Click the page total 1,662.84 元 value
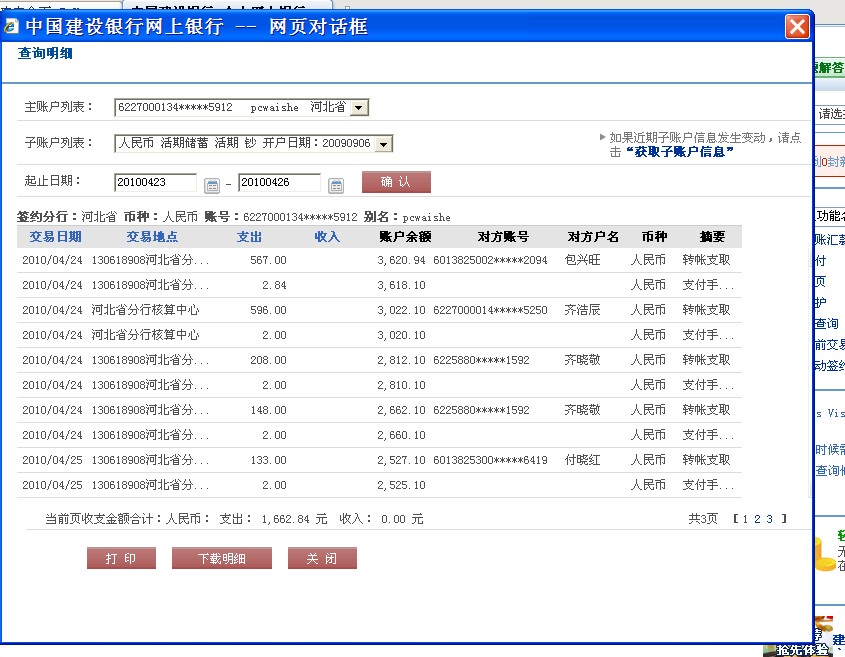 [294, 519]
